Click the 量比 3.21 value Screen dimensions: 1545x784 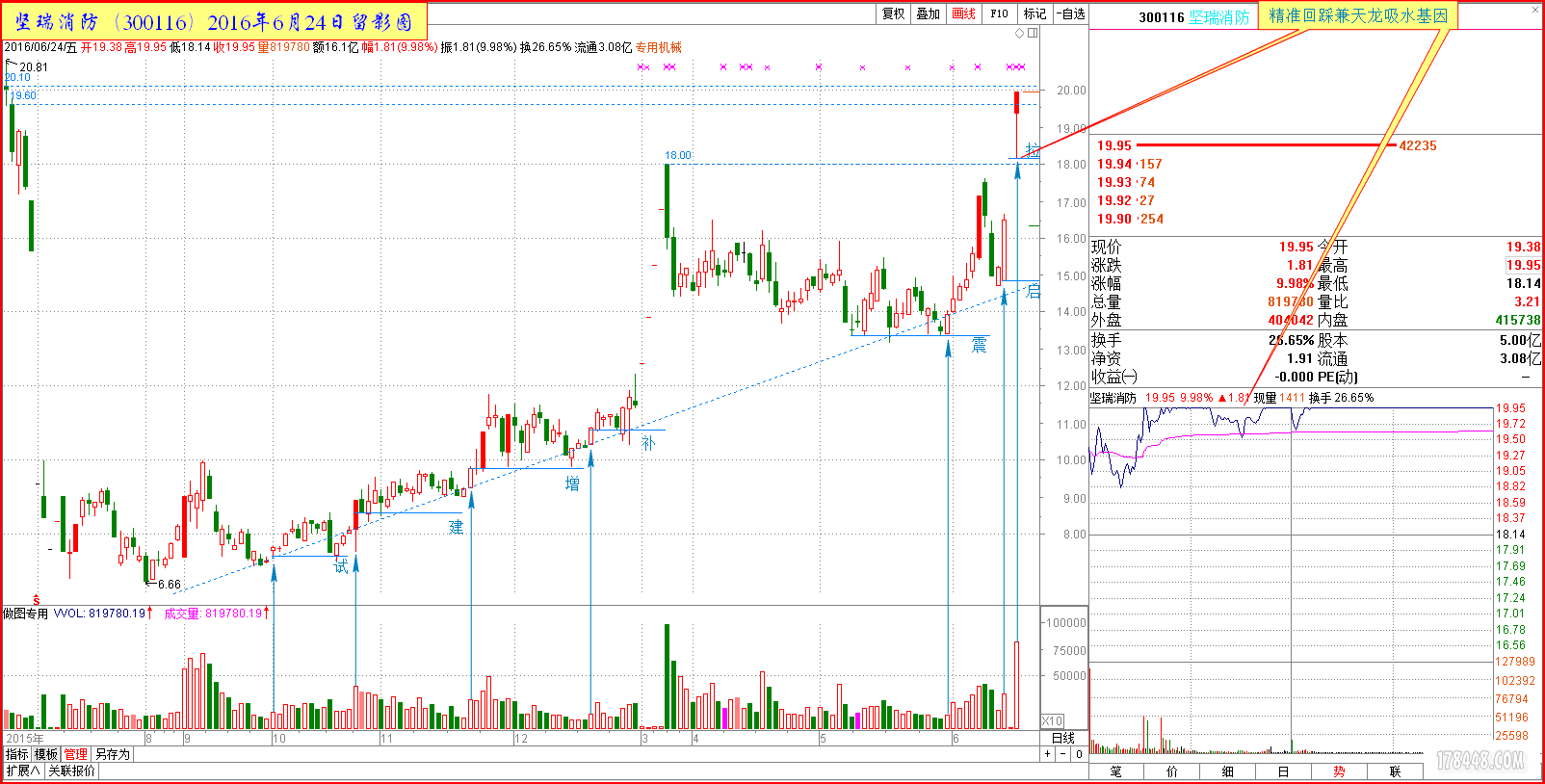pyautogui.click(x=1527, y=301)
